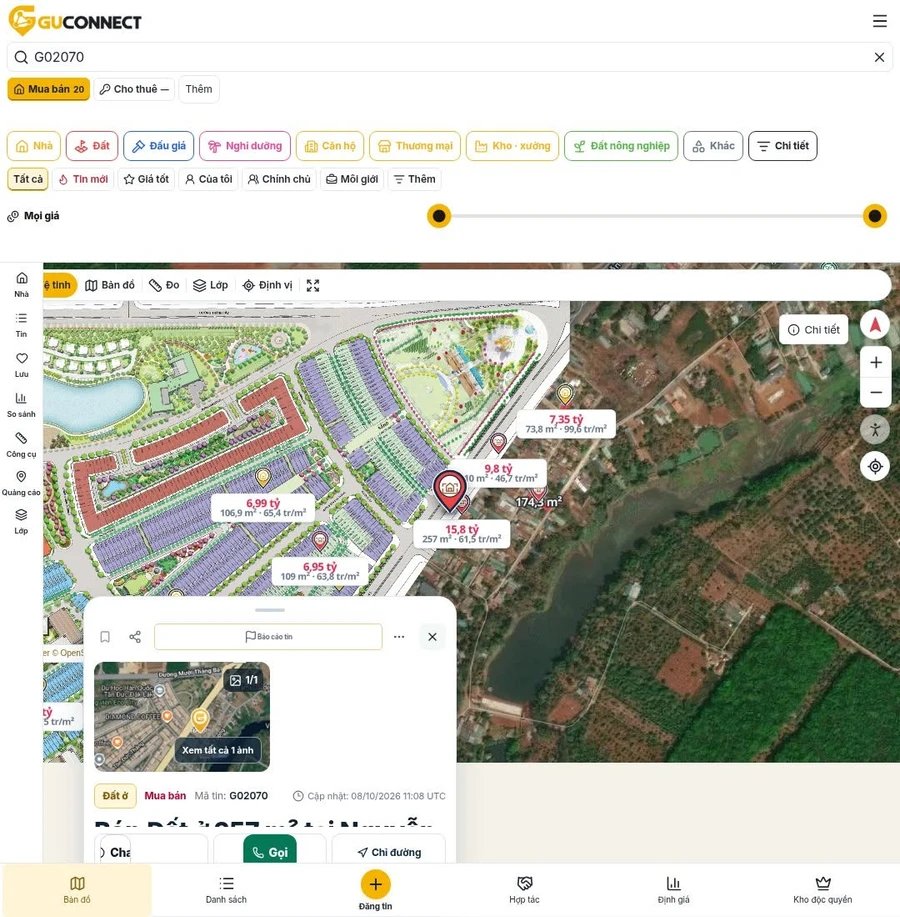Activate the Đo measure tool

(164, 285)
